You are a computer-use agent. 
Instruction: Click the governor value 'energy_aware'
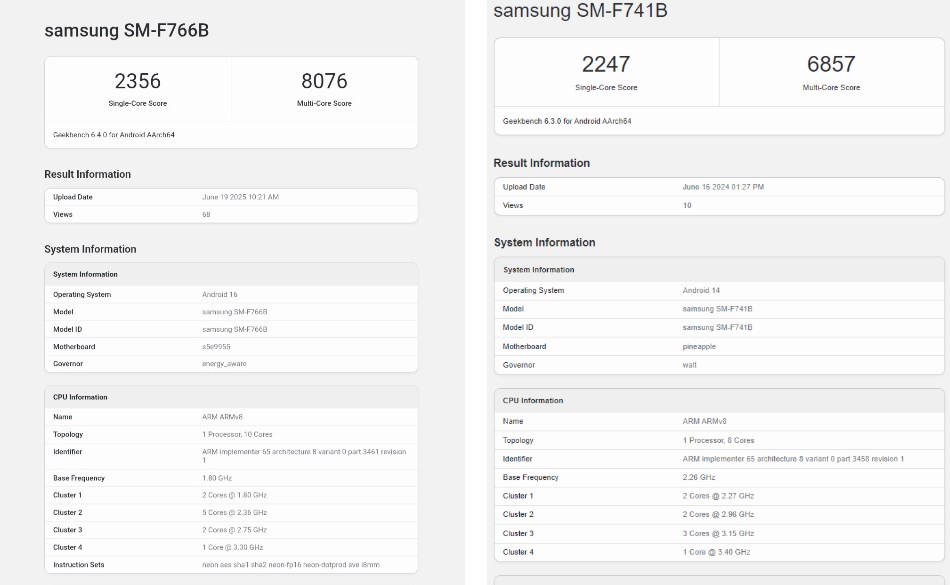pyautogui.click(x=224, y=364)
